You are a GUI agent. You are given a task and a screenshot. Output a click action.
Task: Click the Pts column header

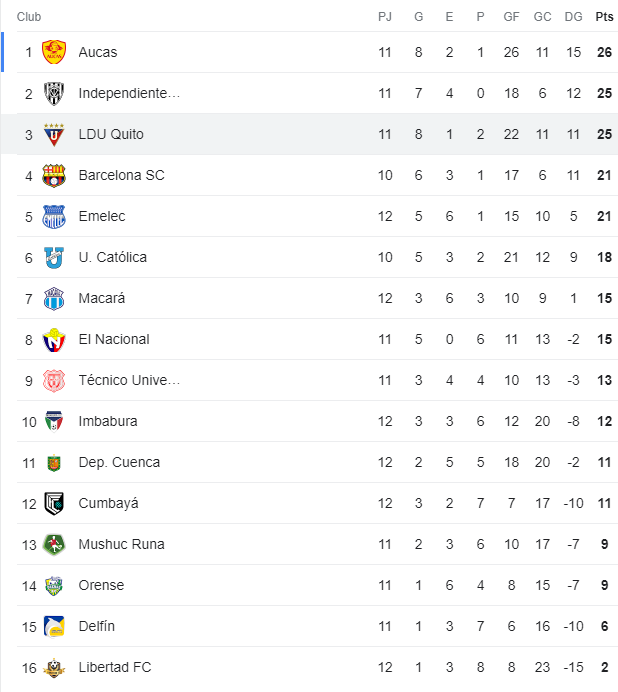(604, 17)
